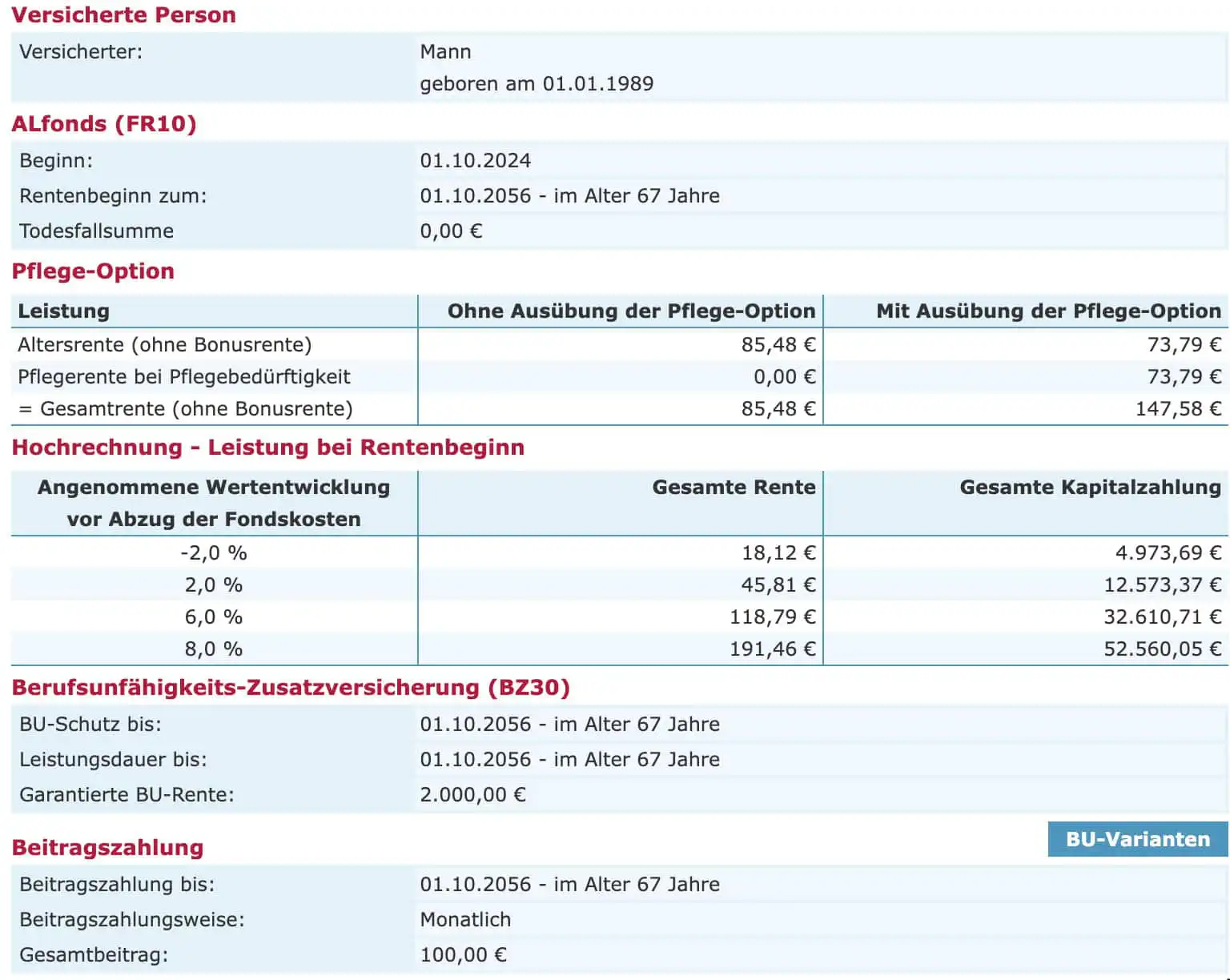Select the 6,0 % Wertentwicklung row
This screenshot has height=980, width=1230.
pyautogui.click(x=213, y=617)
